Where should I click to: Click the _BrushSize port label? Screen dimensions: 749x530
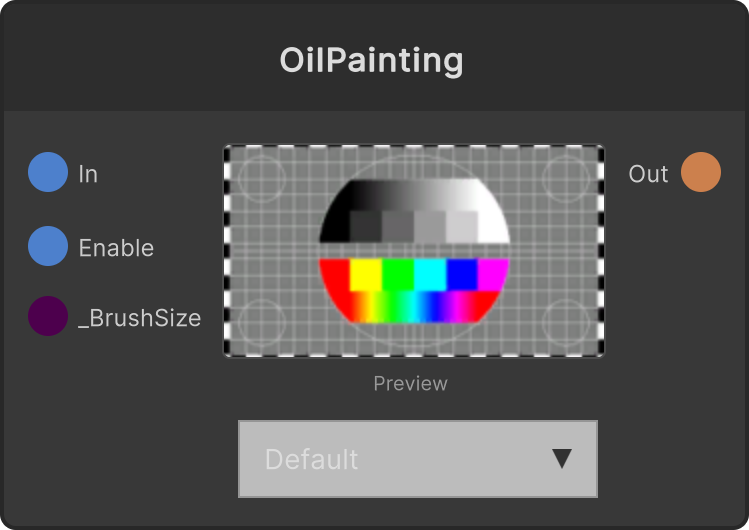coord(139,318)
